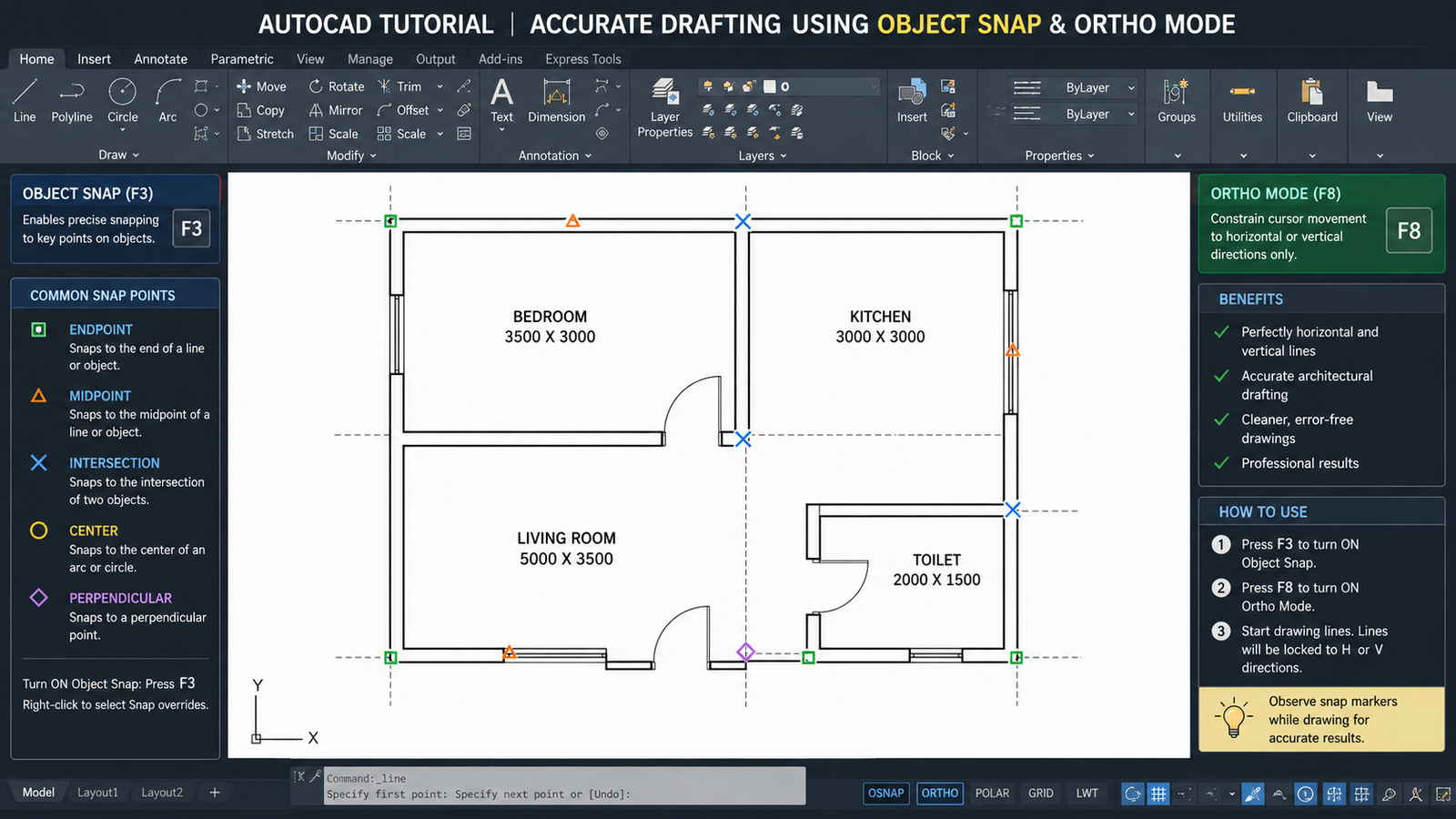1456x819 pixels.
Task: Click the TOILET 2000 X 1500 label
Action: coord(936,570)
